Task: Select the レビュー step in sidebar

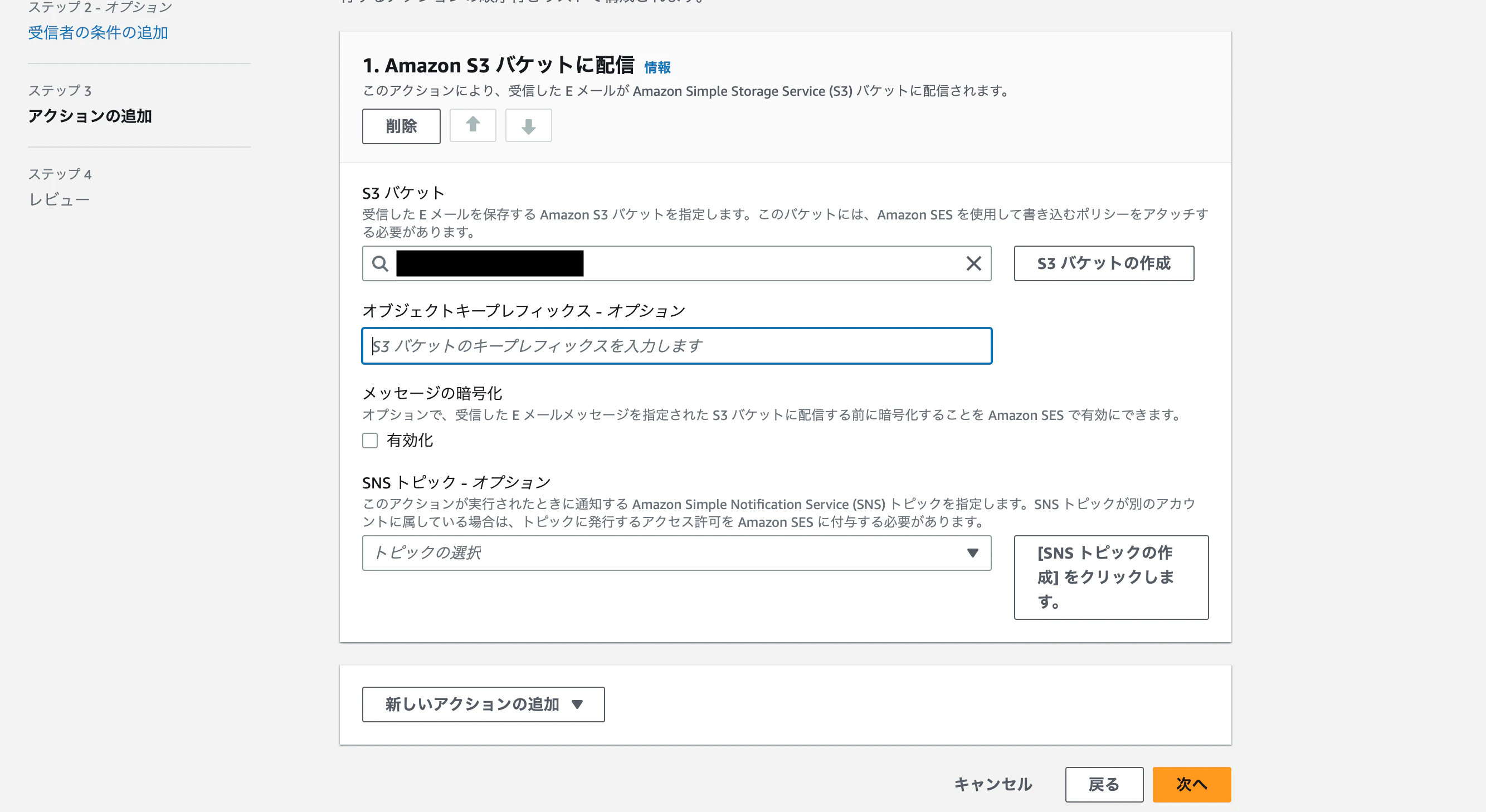Action: click(x=59, y=198)
